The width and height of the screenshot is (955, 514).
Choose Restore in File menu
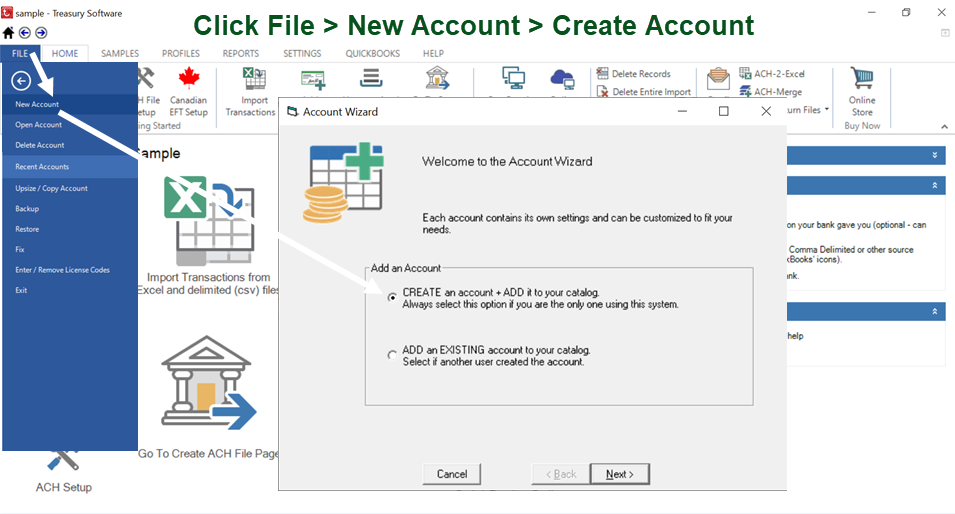point(70,229)
